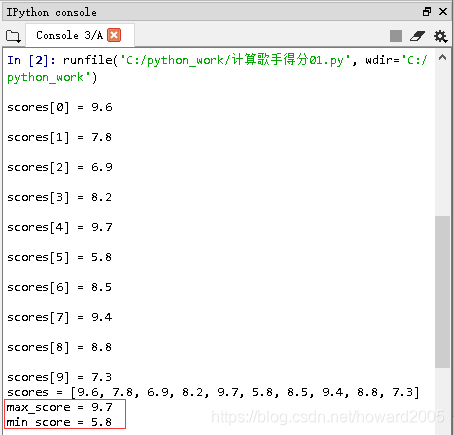Image resolution: width=454 pixels, height=435 pixels.
Task: Select the line scores[7] = 9.4
Action: click(60, 318)
